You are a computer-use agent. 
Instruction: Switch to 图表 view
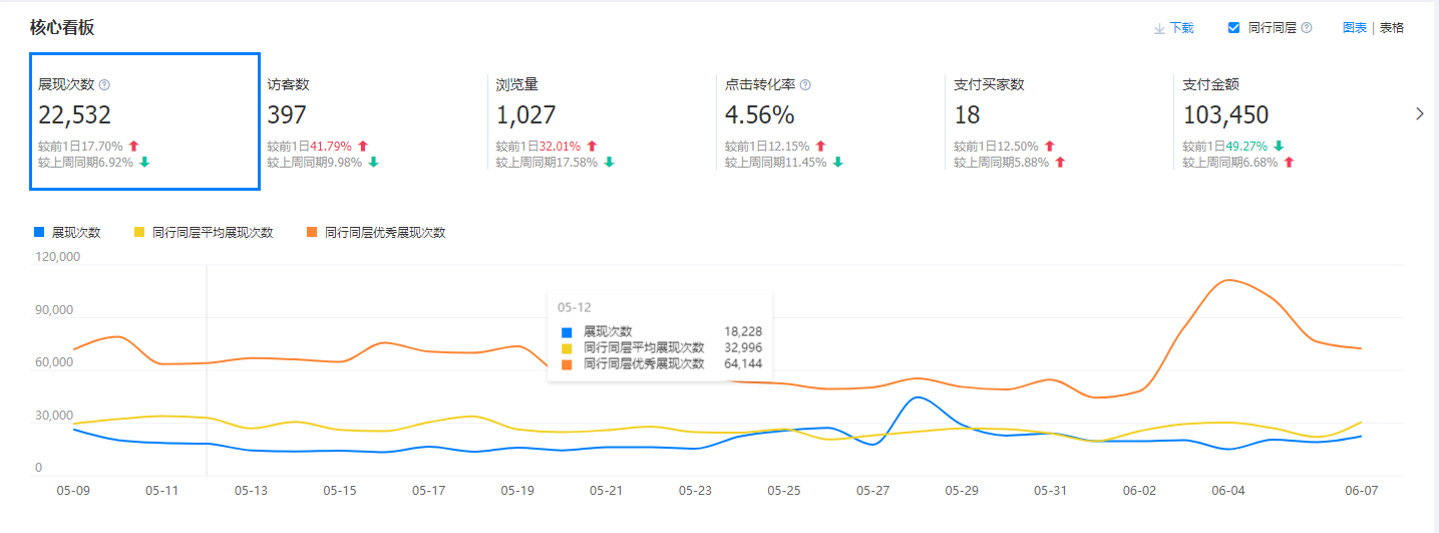(x=1355, y=28)
